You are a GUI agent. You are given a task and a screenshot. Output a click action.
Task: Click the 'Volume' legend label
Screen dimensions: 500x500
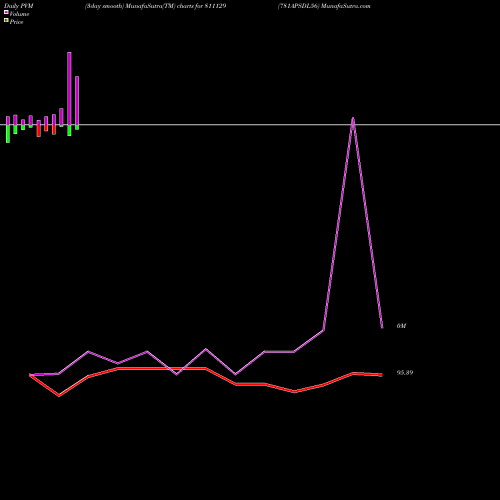pyautogui.click(x=19, y=14)
